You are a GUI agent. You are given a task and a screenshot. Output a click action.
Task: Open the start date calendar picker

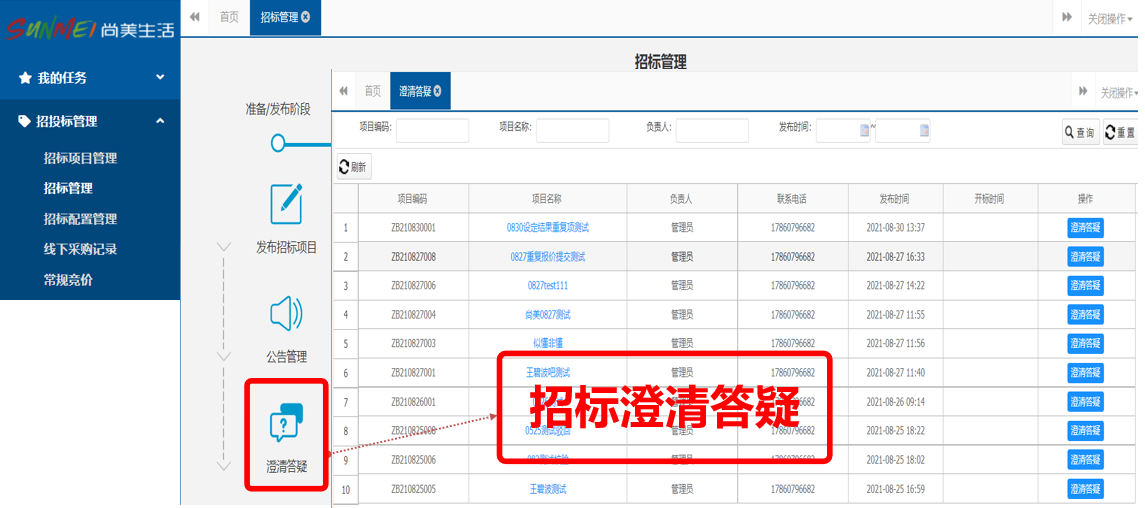865,131
